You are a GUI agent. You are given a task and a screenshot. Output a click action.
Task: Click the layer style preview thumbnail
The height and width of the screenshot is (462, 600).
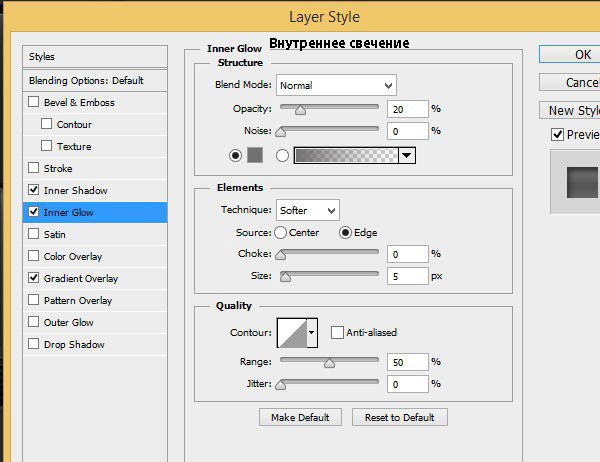pyautogui.click(x=575, y=183)
